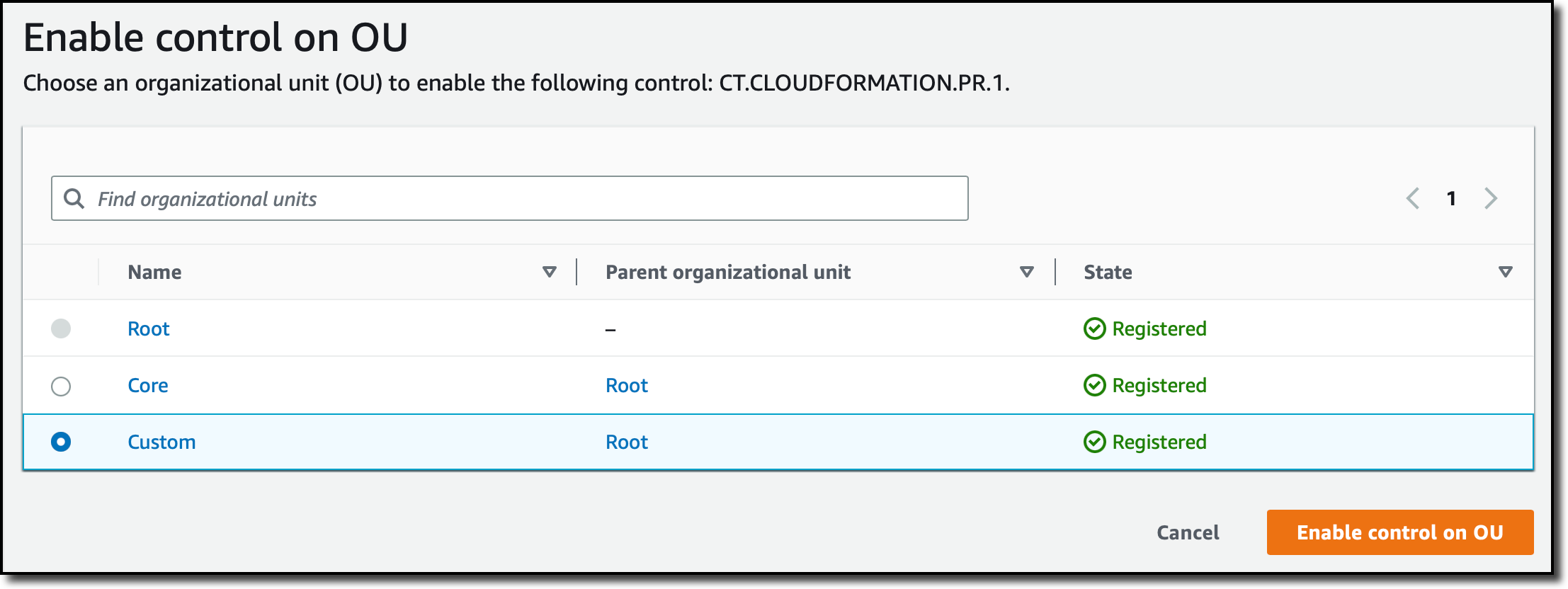Focus the Find organizational units search field

[x=524, y=198]
